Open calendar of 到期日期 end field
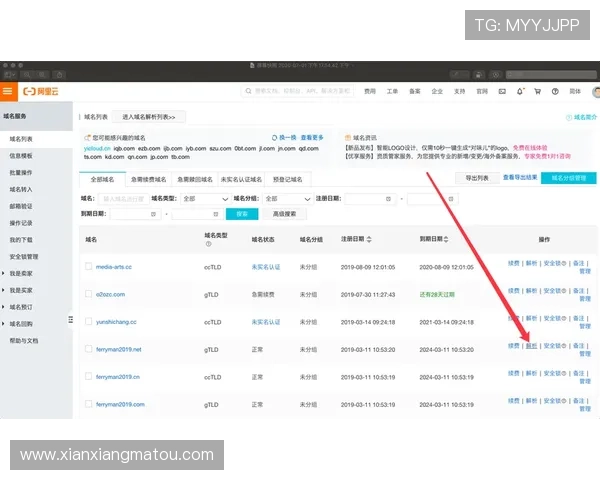The width and height of the screenshot is (600, 480). [216, 214]
